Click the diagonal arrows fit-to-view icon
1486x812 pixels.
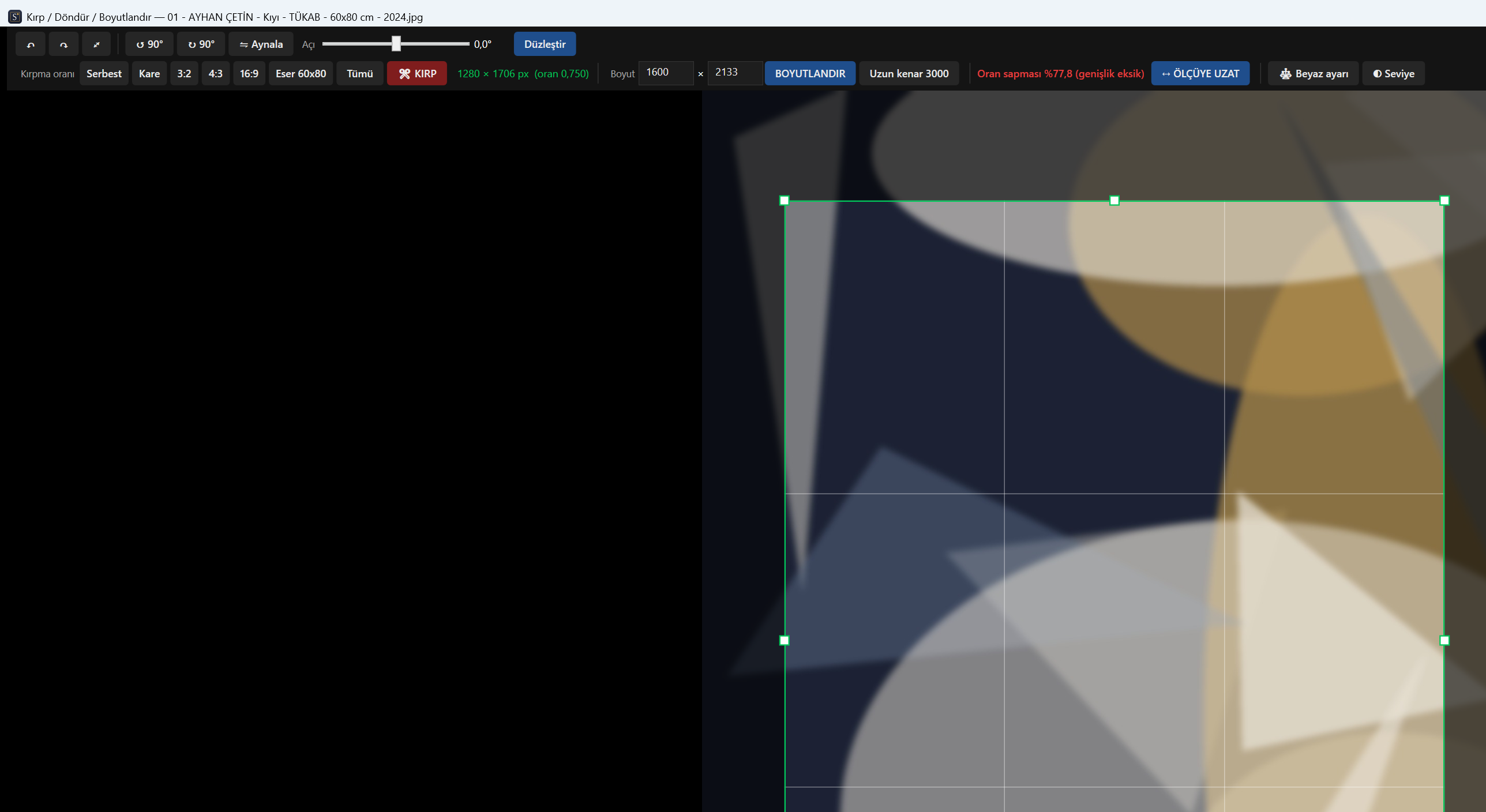(96, 44)
